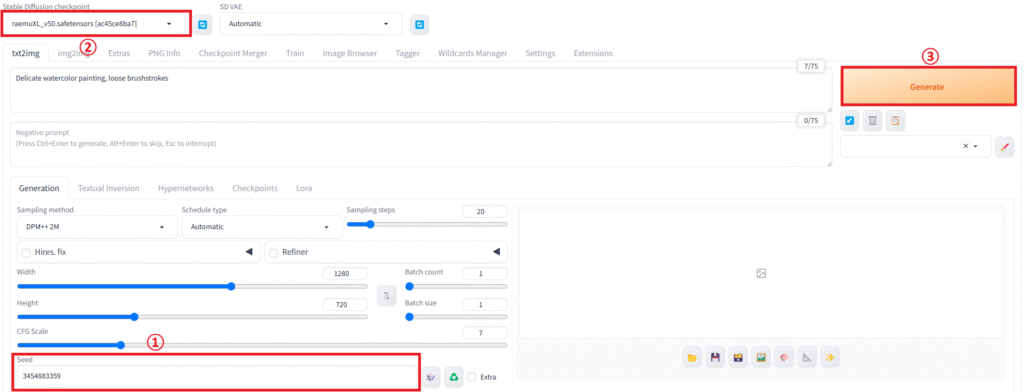Image resolution: width=1024 pixels, height=392 pixels.
Task: Open the Image Browser tab
Action: coord(349,54)
